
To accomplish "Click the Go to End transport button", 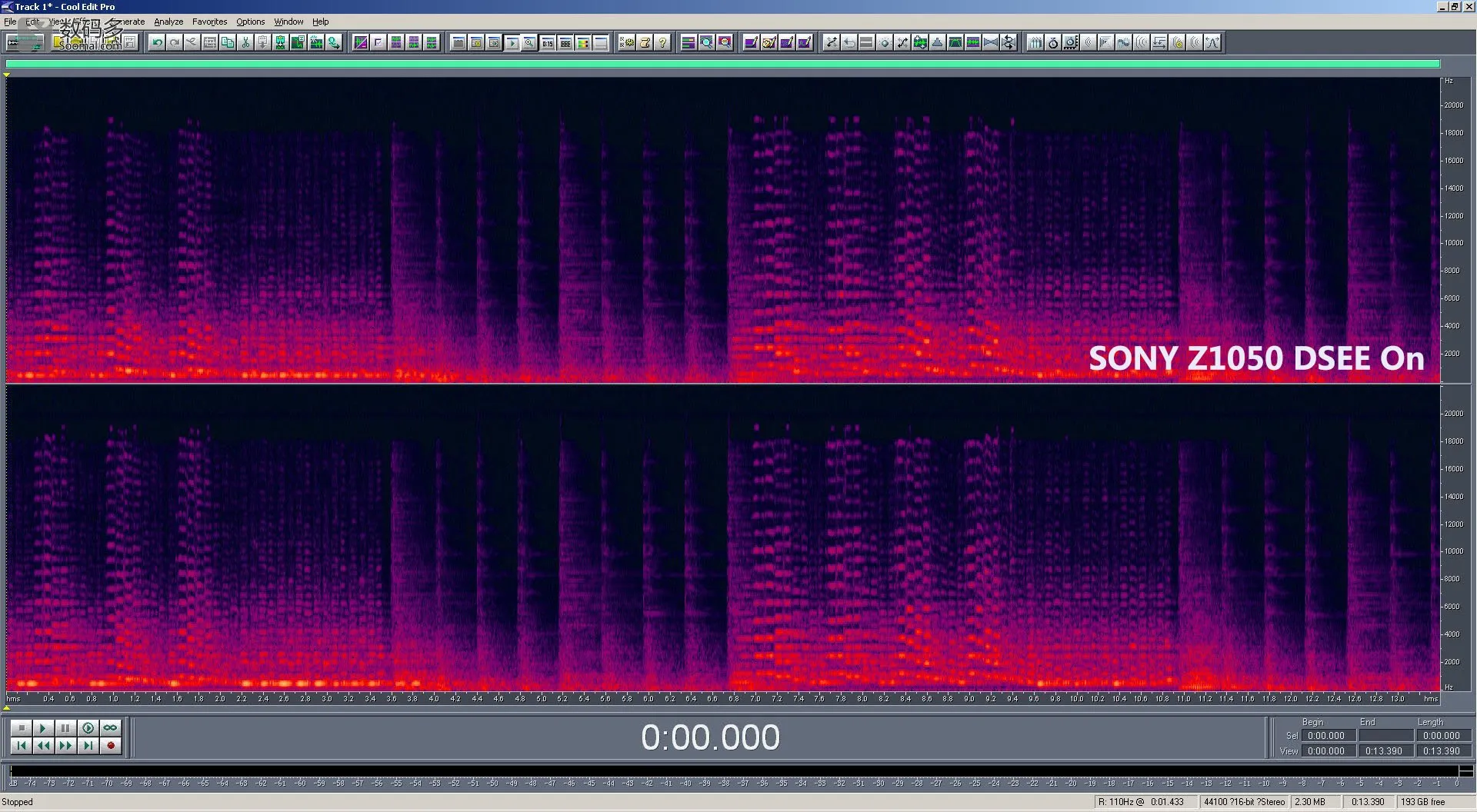I will click(88, 745).
